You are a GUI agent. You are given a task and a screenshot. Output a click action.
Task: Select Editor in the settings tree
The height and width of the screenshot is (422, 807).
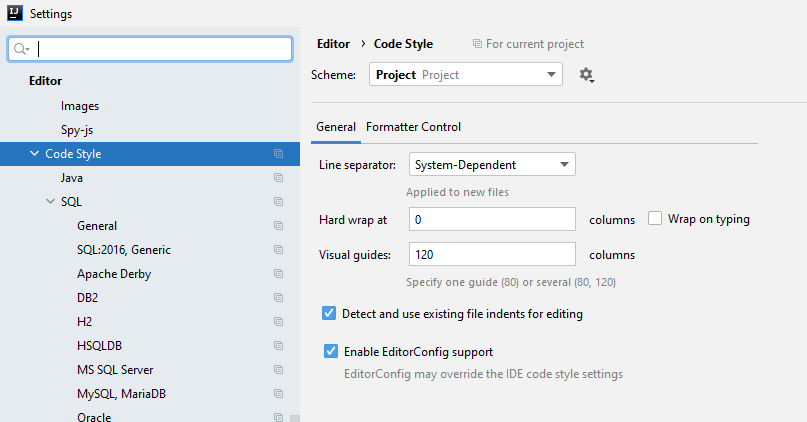point(45,81)
